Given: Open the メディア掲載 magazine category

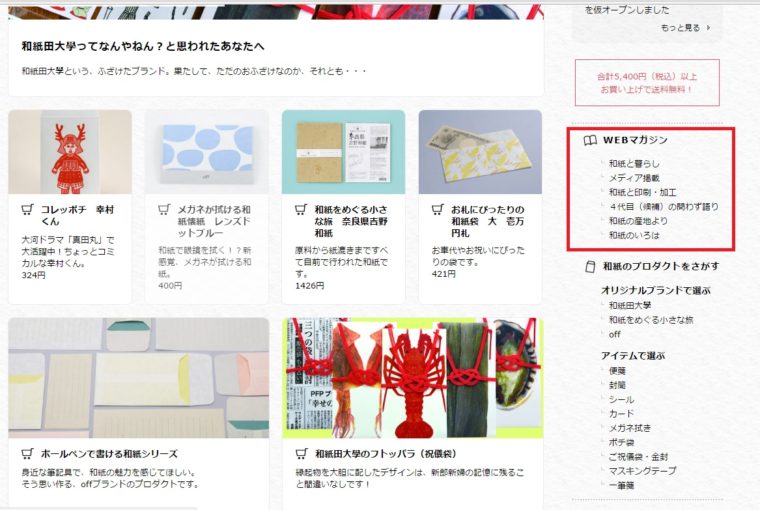Looking at the screenshot, I should coord(634,178).
